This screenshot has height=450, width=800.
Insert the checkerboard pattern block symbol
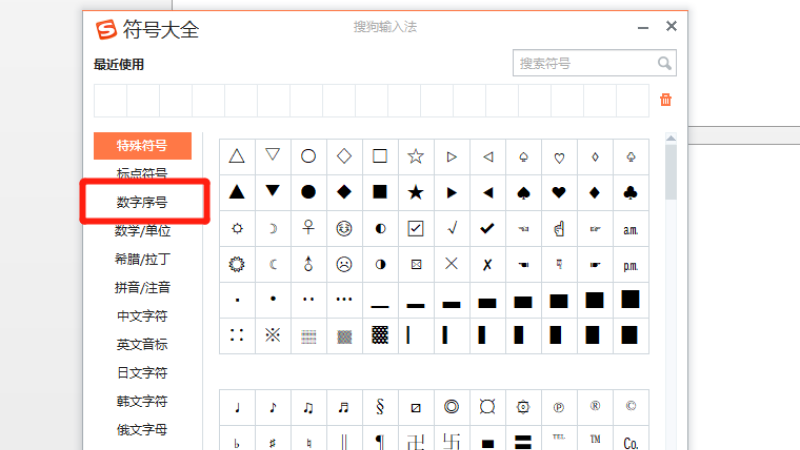[x=380, y=336]
